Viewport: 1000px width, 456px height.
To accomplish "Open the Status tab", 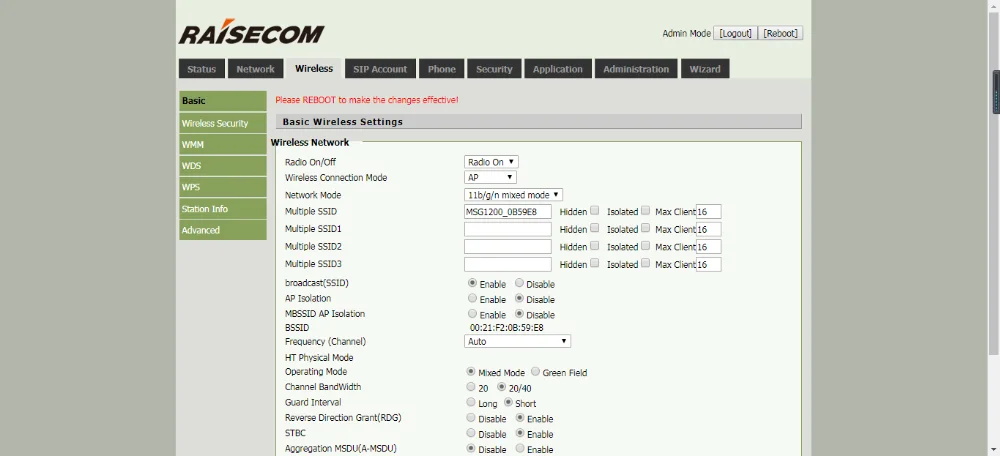I will (202, 69).
